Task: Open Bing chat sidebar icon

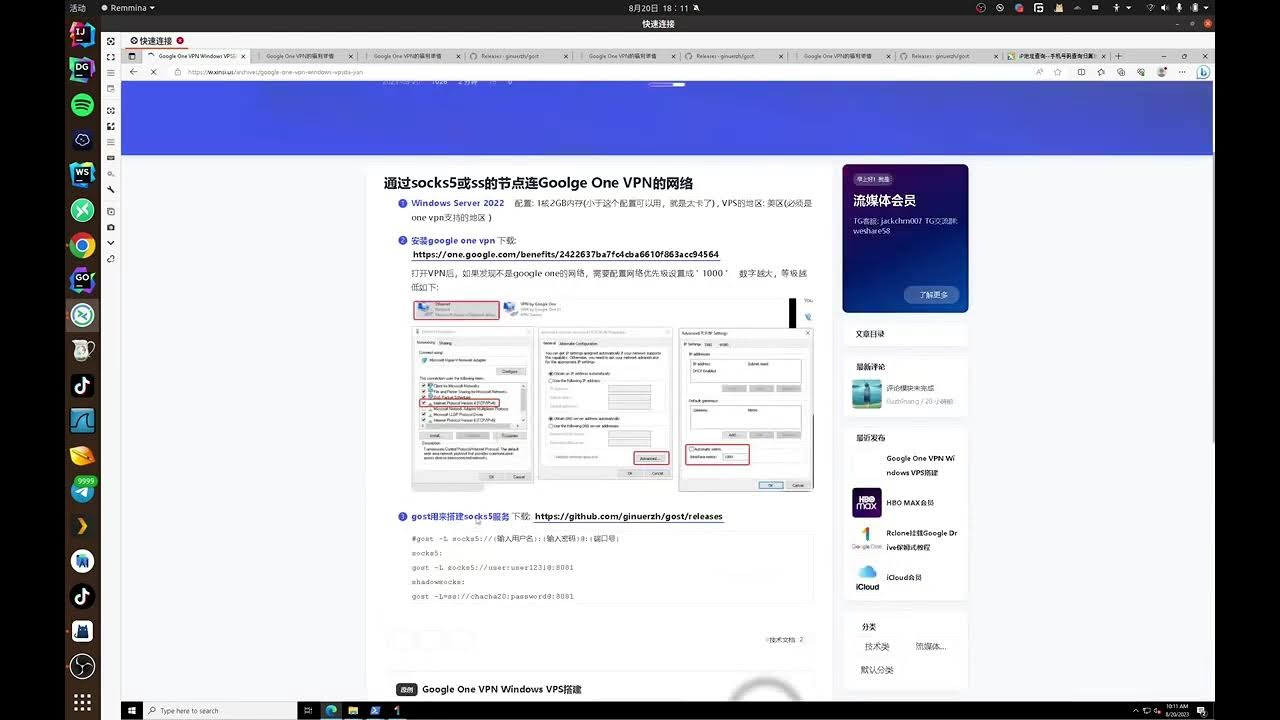Action: [x=1204, y=72]
